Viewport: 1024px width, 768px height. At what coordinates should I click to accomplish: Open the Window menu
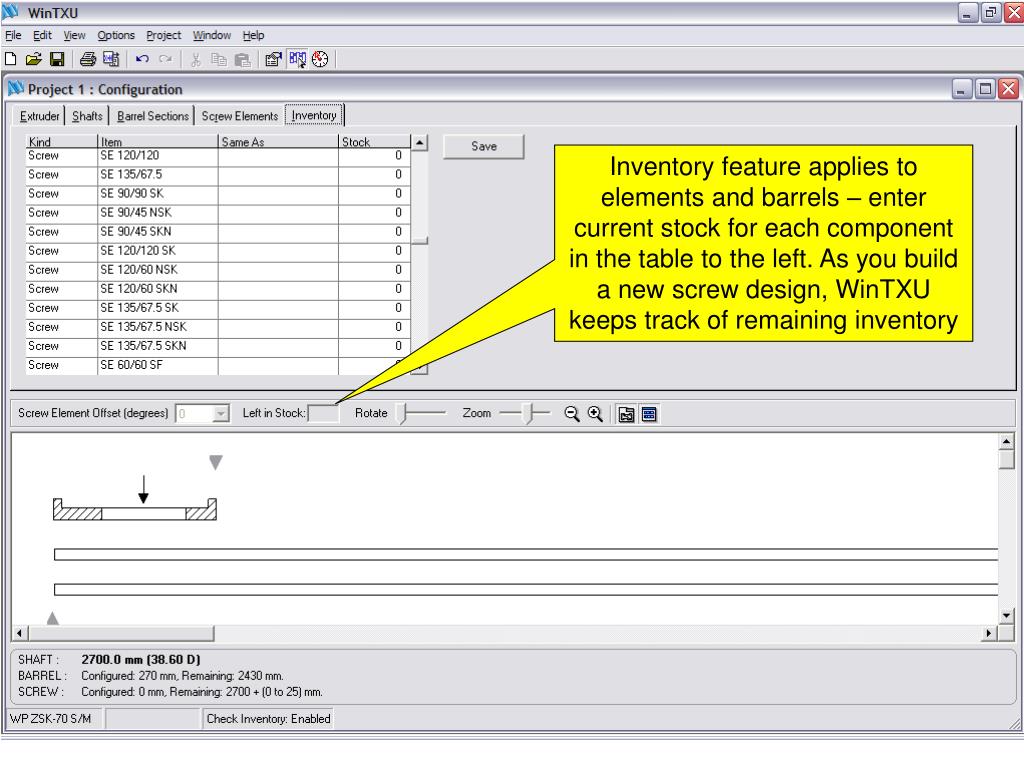(x=212, y=35)
